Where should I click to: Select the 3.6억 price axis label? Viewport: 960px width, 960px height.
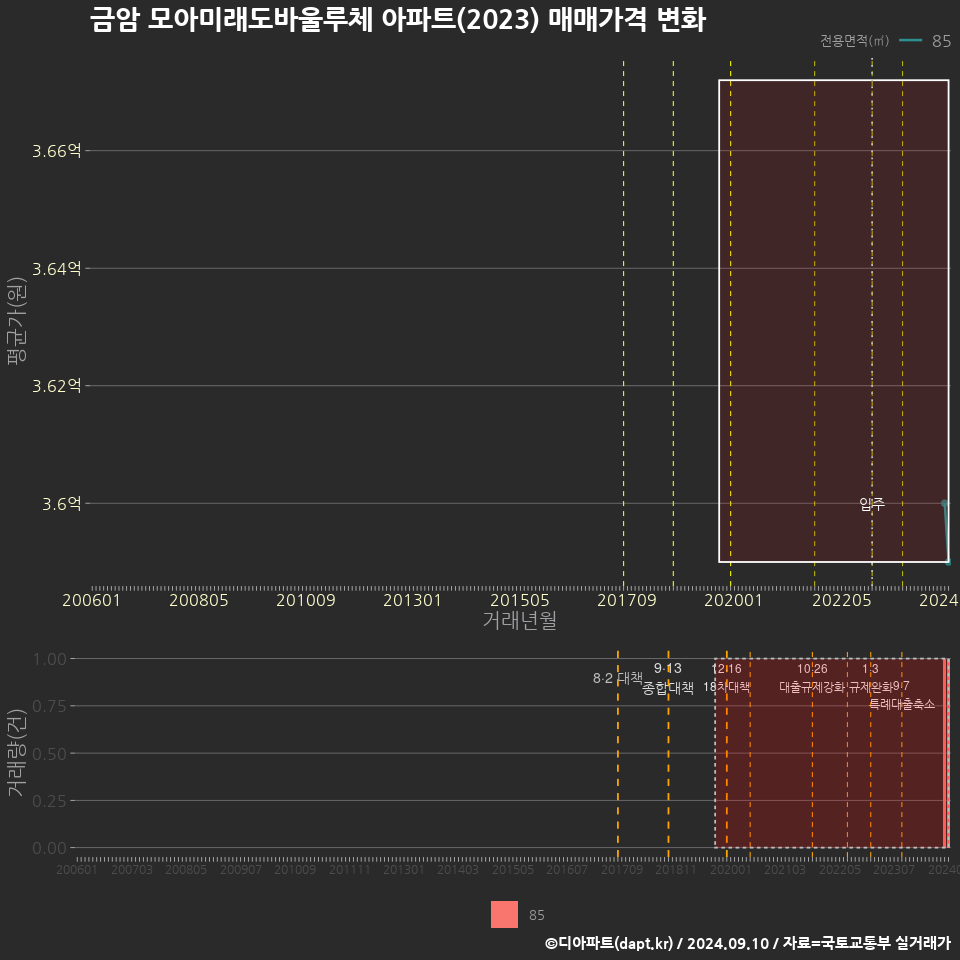point(61,503)
